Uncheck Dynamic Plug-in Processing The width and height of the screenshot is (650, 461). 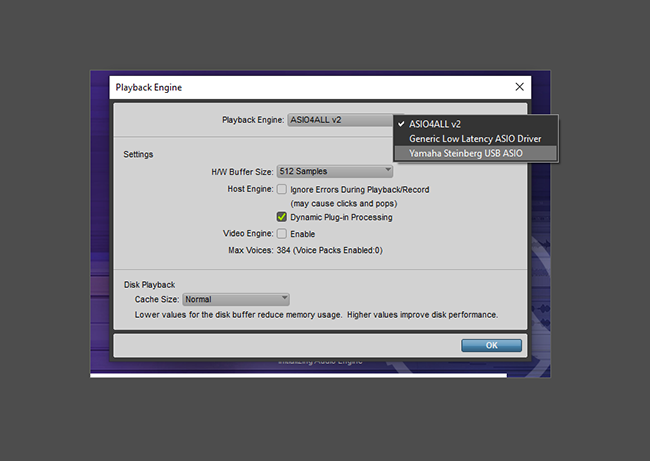coord(282,217)
